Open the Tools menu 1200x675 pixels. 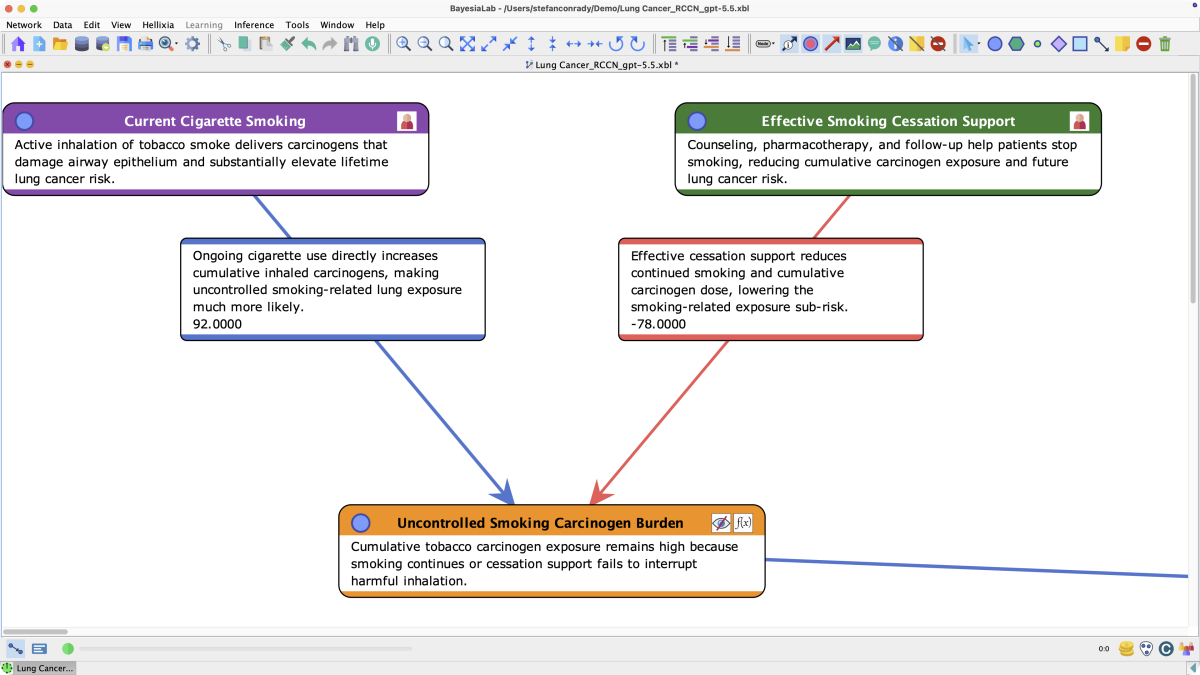(297, 25)
